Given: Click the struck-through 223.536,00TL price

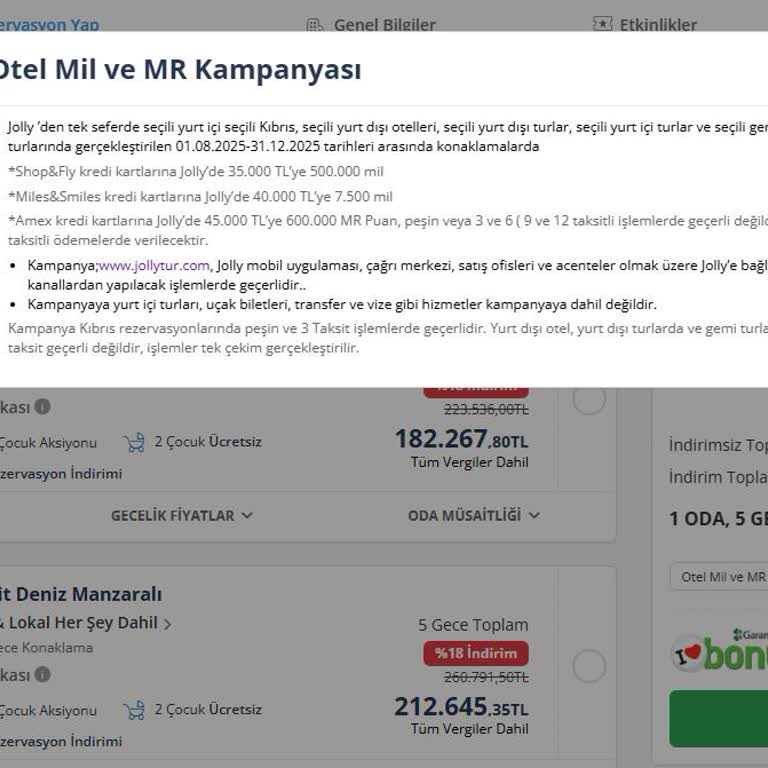Looking at the screenshot, I should [x=486, y=409].
